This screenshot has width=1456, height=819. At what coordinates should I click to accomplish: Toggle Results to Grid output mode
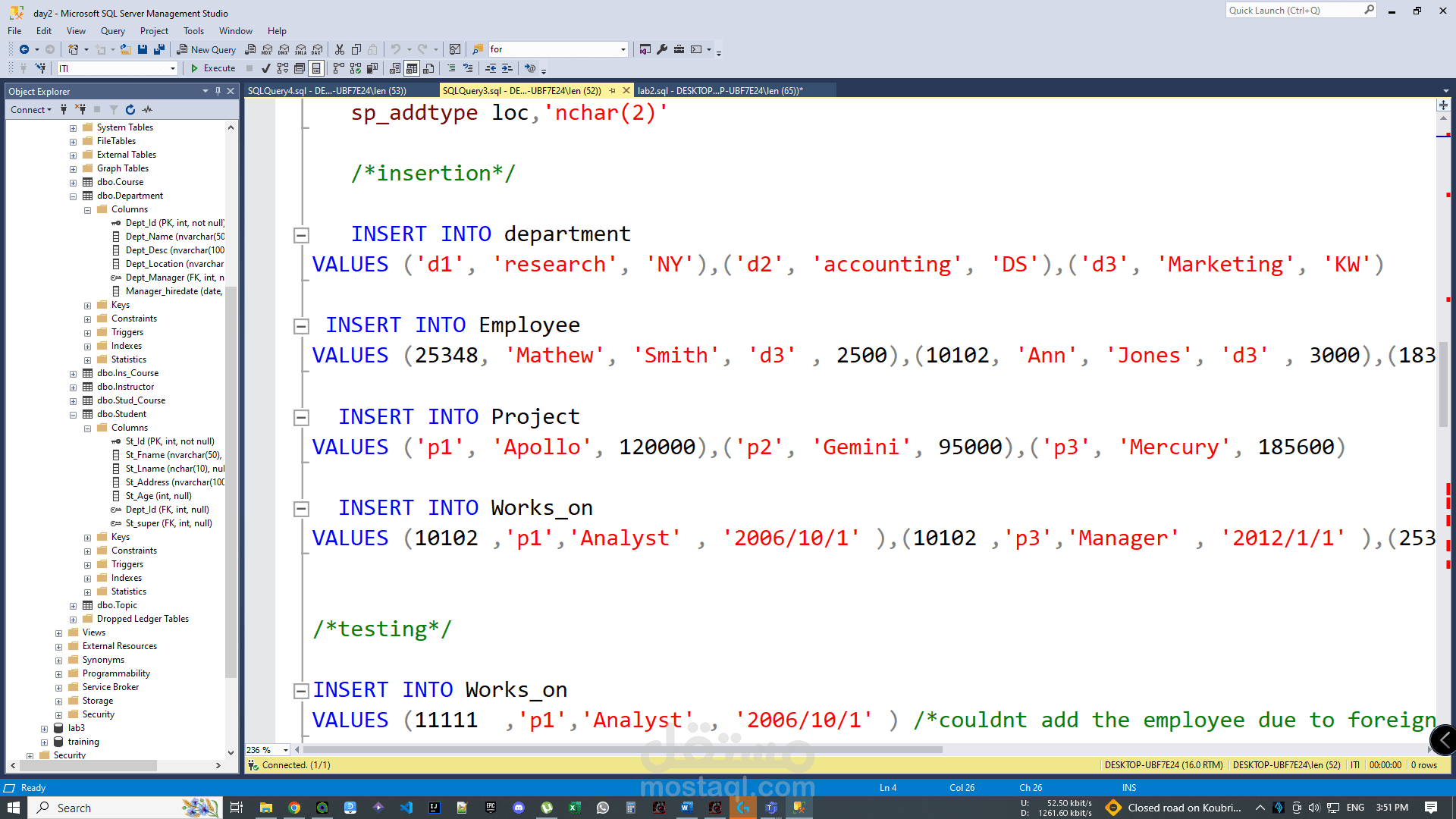412,68
